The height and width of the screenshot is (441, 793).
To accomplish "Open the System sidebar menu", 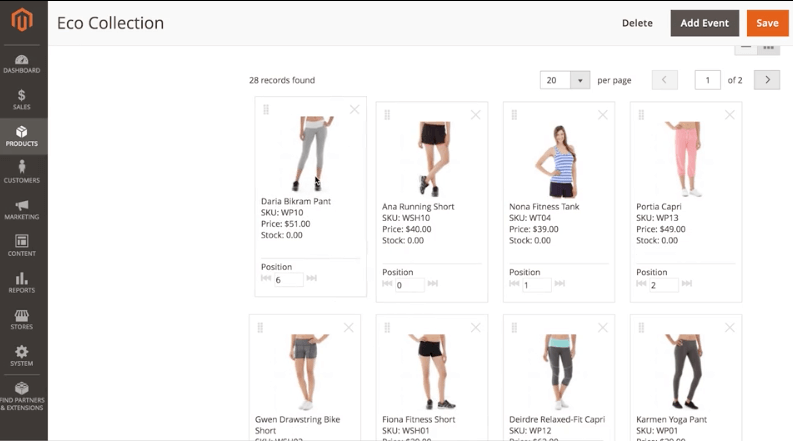I will coord(22,356).
